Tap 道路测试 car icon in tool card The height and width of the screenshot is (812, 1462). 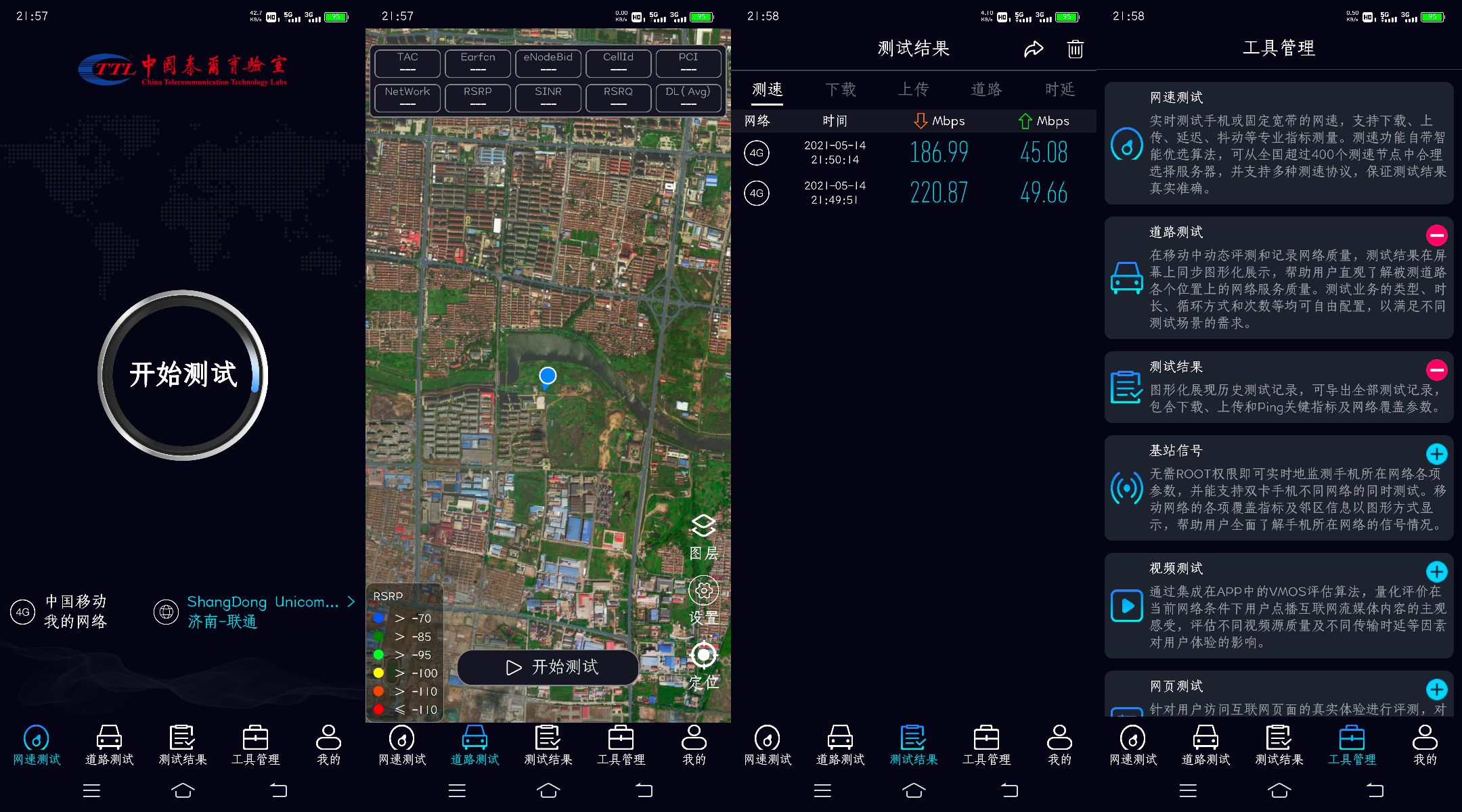coord(1127,277)
